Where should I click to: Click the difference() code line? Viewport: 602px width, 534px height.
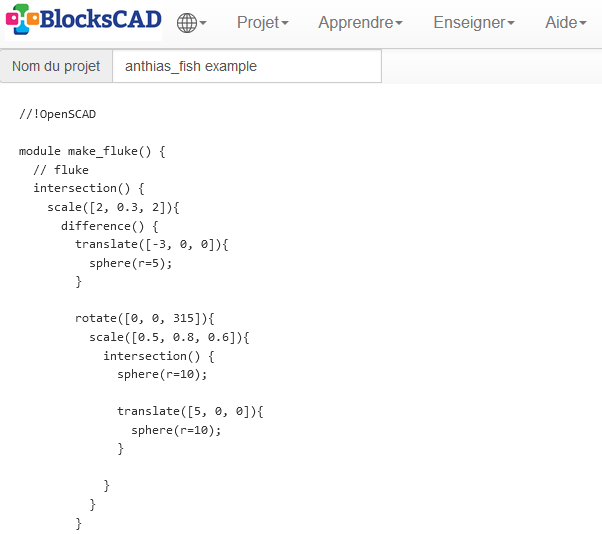tap(109, 226)
